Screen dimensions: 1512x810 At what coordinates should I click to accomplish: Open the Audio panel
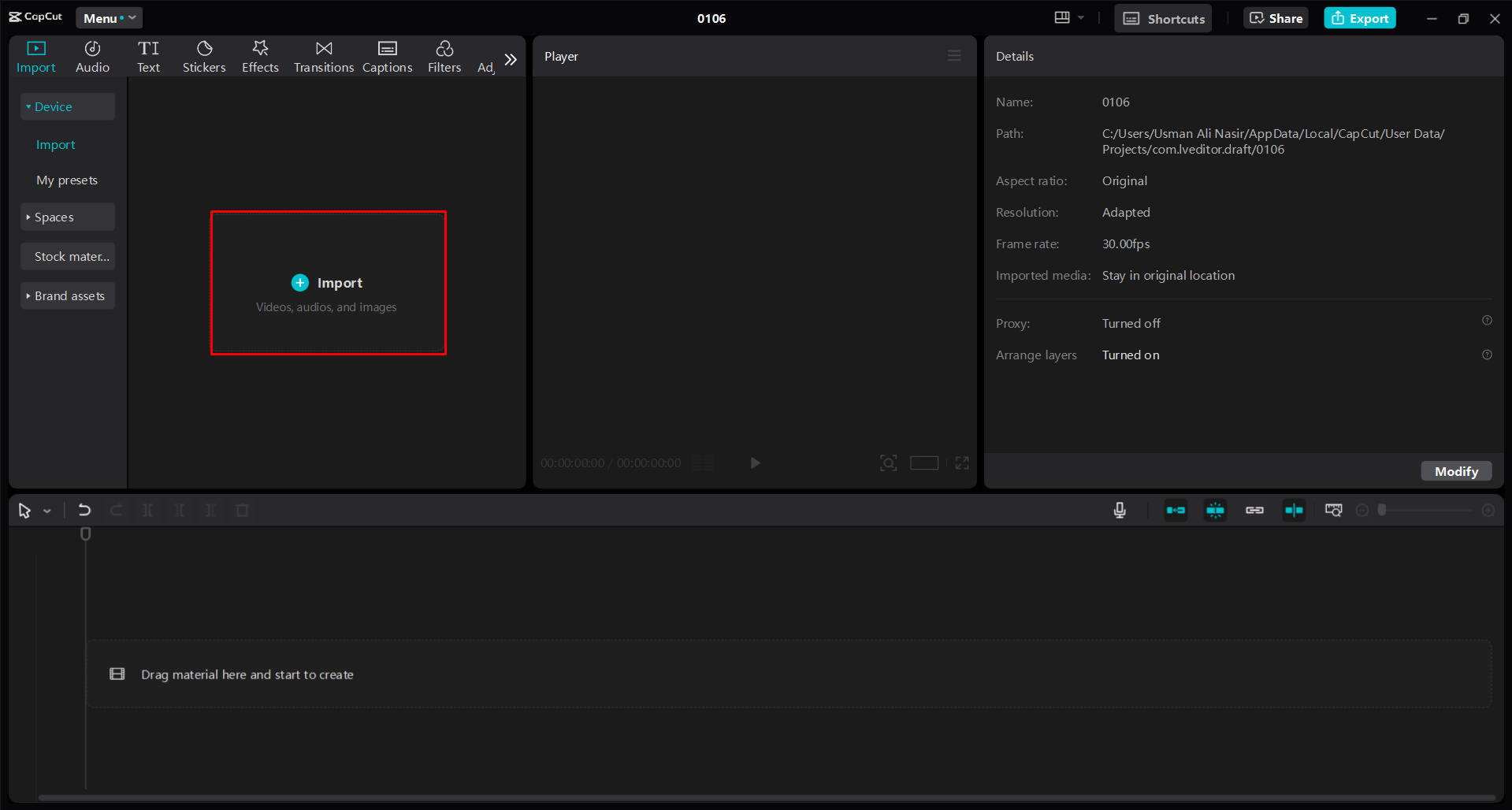pyautogui.click(x=91, y=56)
